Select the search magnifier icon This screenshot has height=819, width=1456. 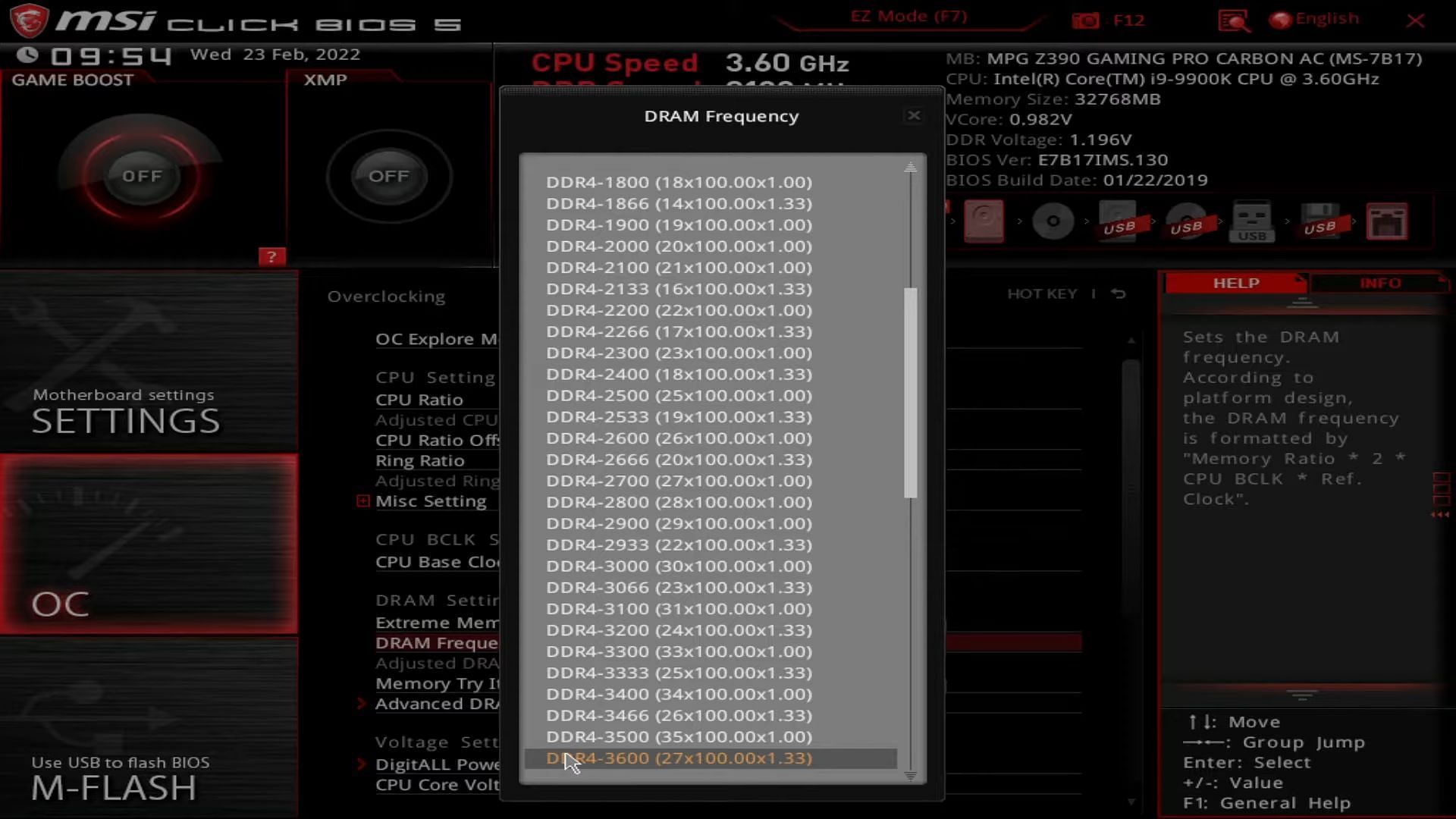point(1235,19)
